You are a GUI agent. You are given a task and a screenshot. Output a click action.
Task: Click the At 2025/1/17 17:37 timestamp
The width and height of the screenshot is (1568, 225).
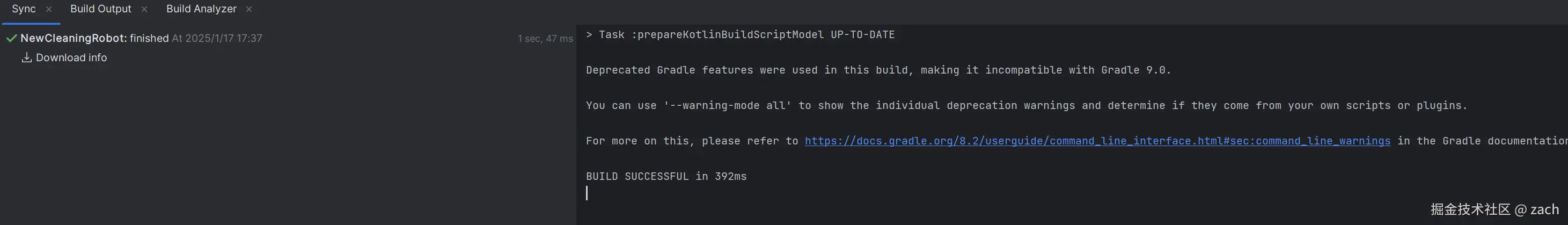pos(217,39)
